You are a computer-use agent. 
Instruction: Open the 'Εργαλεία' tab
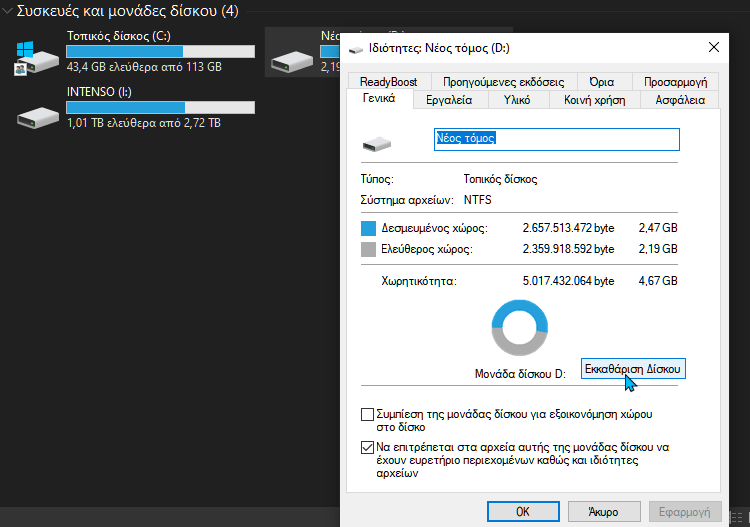[x=449, y=100]
